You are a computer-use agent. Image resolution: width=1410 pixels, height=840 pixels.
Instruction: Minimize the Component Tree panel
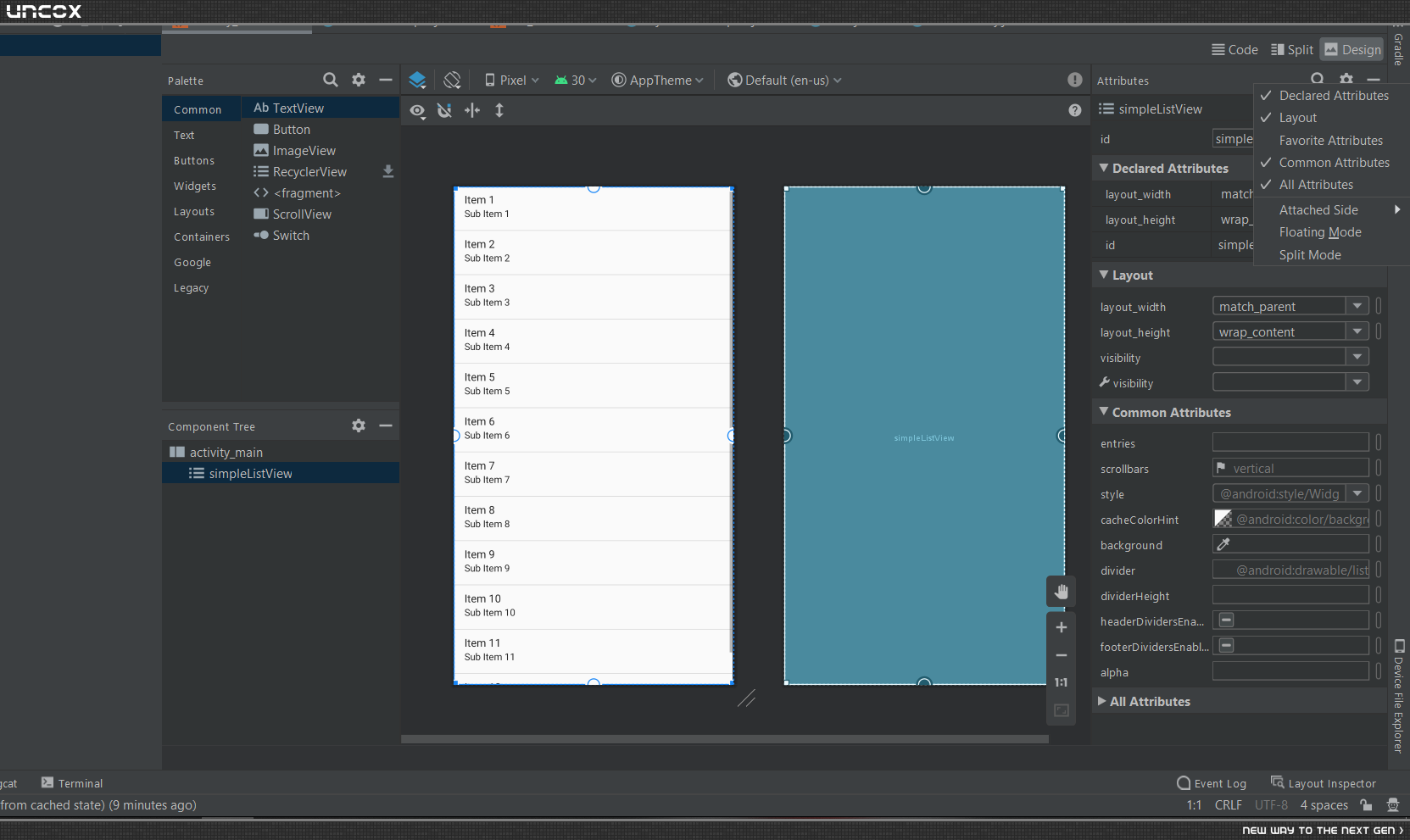[386, 426]
